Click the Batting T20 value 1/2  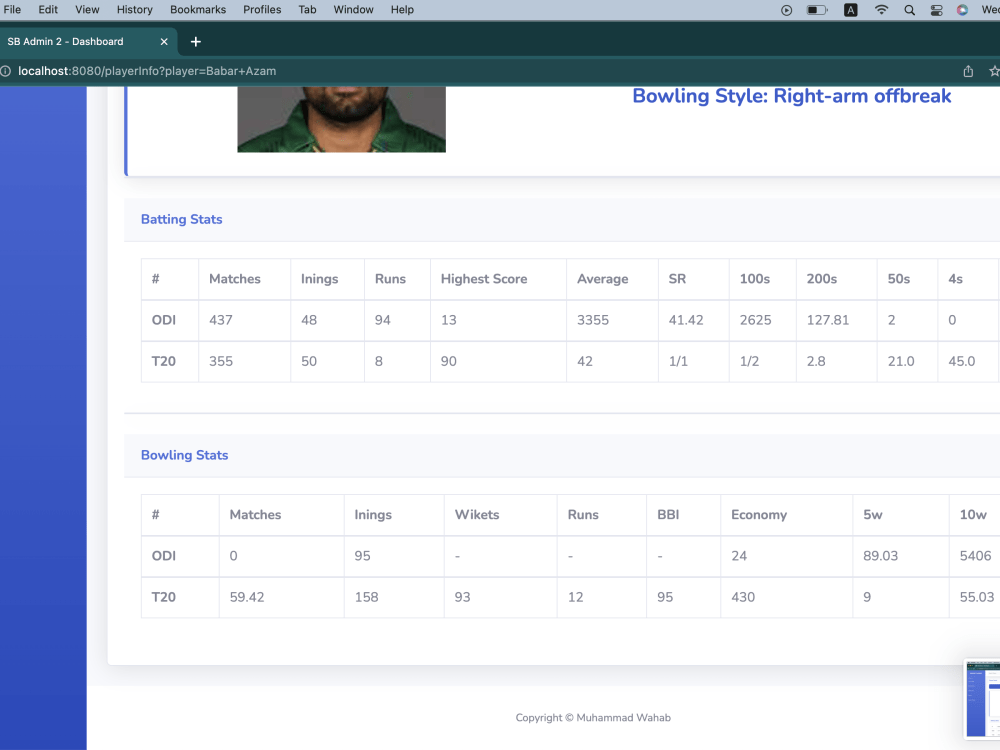coord(749,362)
